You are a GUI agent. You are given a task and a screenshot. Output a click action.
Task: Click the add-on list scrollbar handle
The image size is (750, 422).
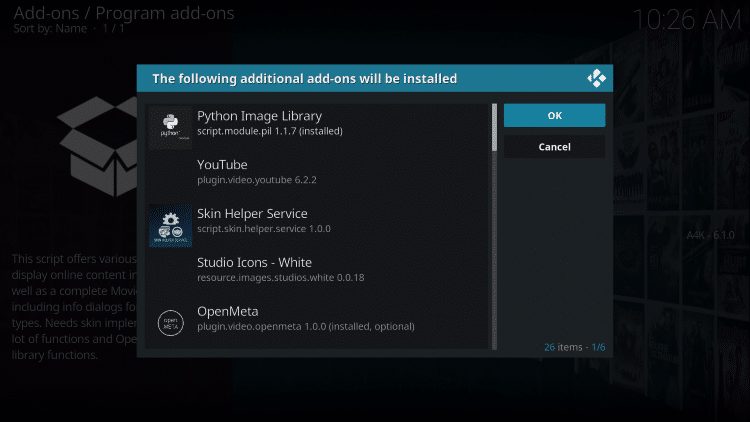[x=495, y=128]
